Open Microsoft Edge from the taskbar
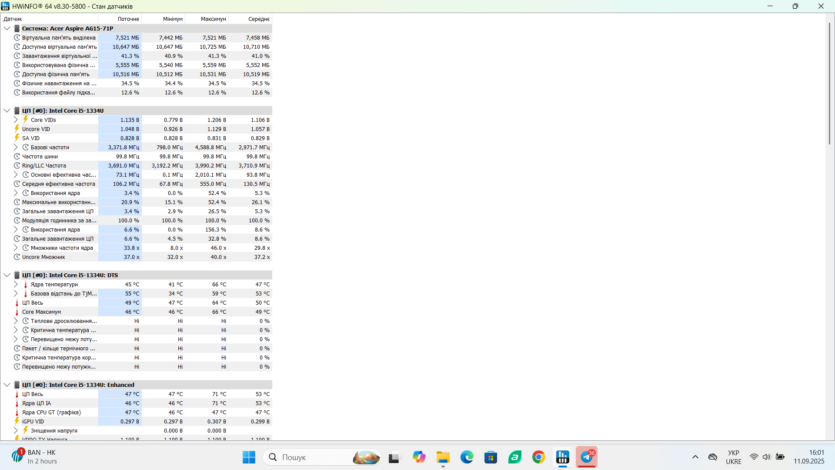The width and height of the screenshot is (835, 470). pos(467,457)
